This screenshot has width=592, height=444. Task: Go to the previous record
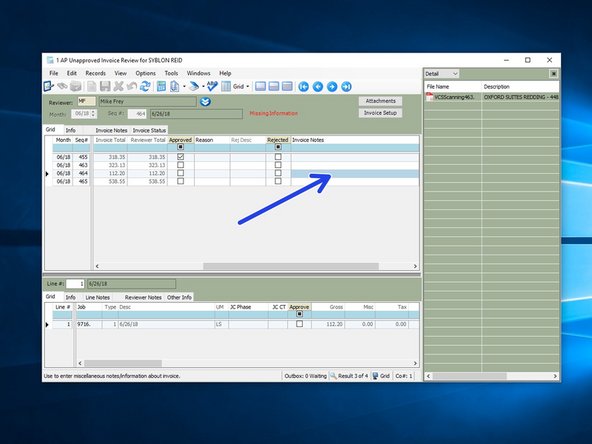click(318, 87)
